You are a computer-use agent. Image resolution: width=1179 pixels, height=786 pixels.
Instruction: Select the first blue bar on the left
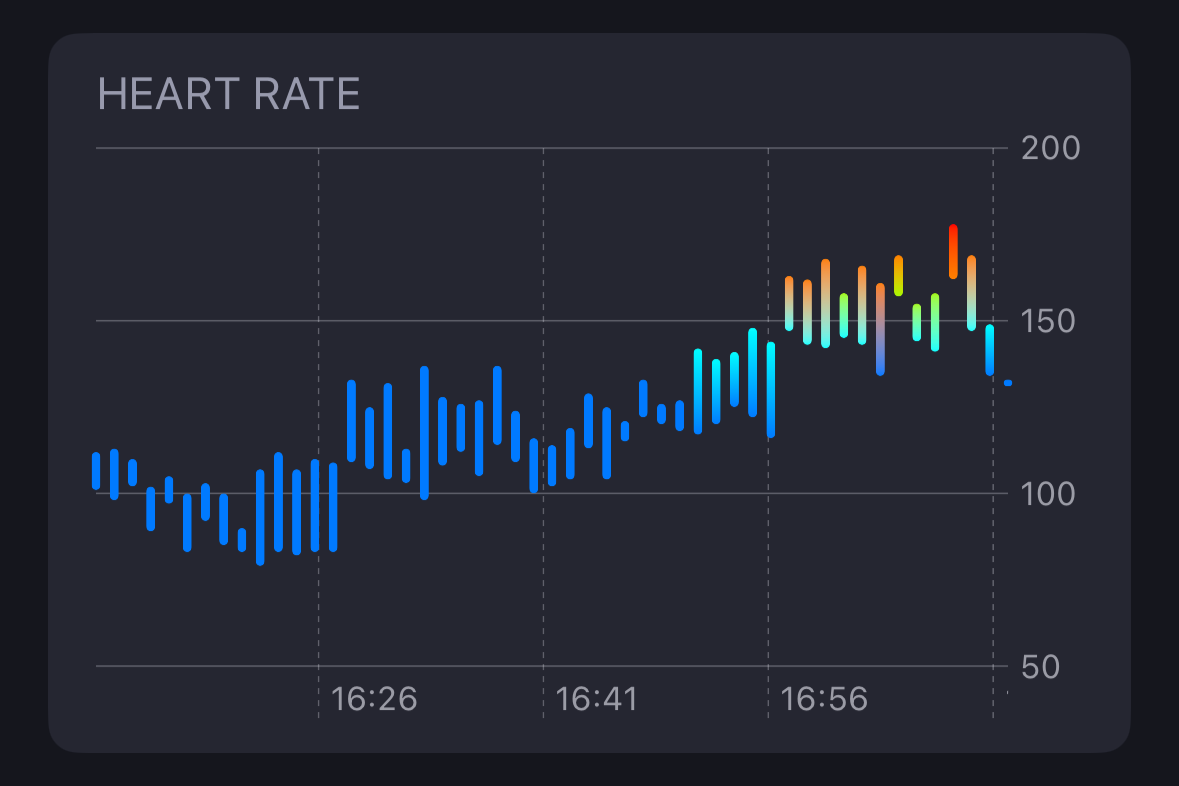97,470
